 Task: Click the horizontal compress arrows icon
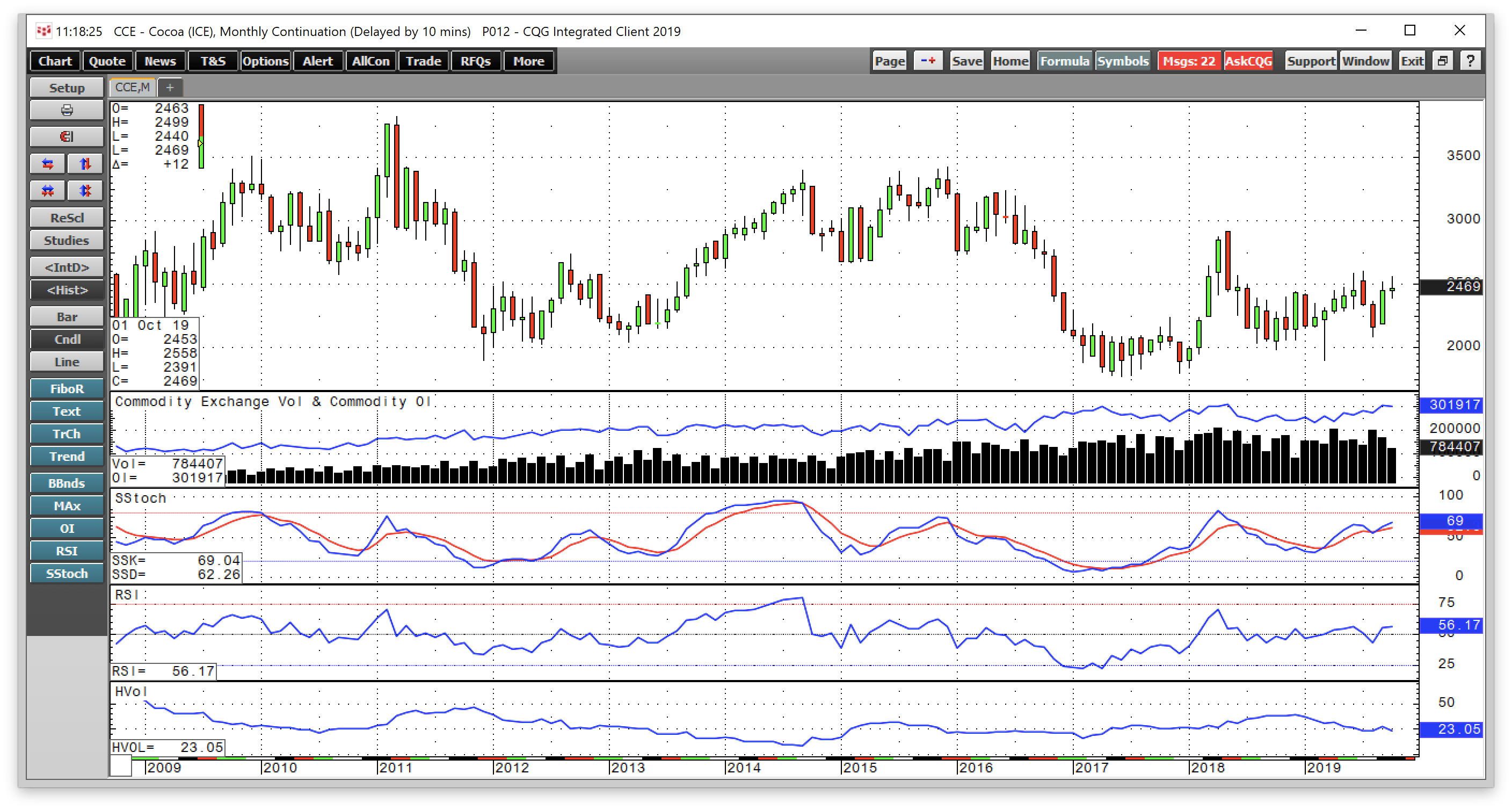47,190
